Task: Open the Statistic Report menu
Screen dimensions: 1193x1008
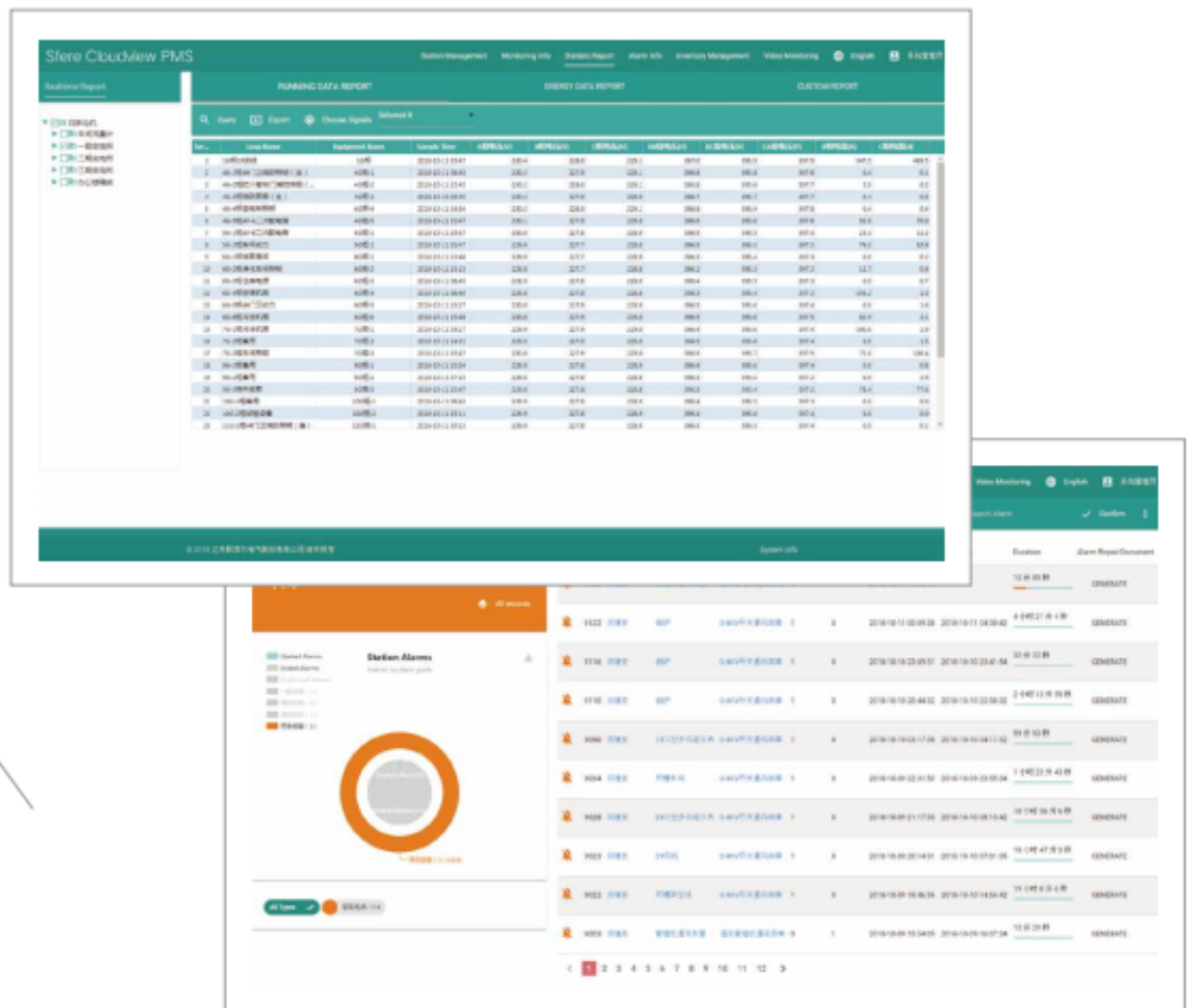Action: tap(589, 56)
